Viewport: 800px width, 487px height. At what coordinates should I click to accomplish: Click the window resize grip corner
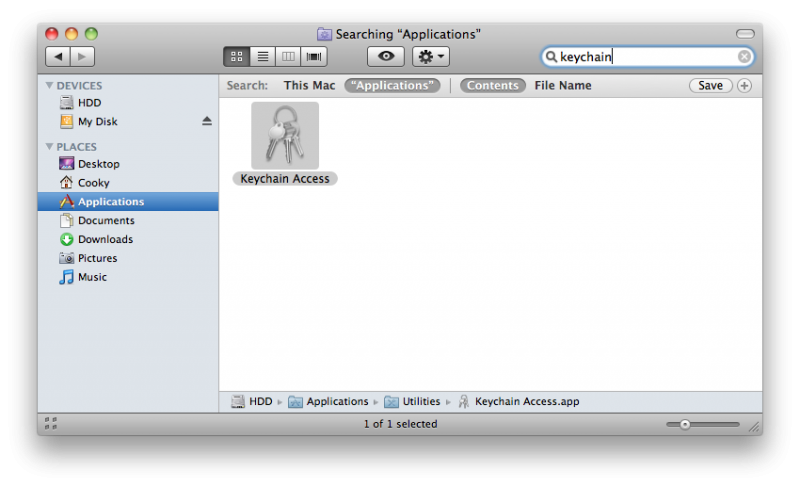[755, 428]
